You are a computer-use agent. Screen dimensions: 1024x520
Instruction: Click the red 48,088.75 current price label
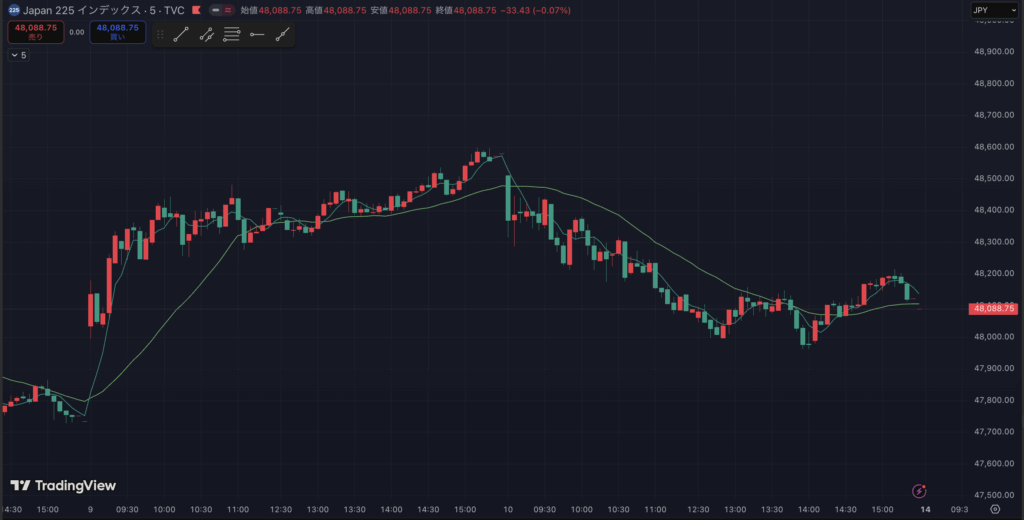993,309
